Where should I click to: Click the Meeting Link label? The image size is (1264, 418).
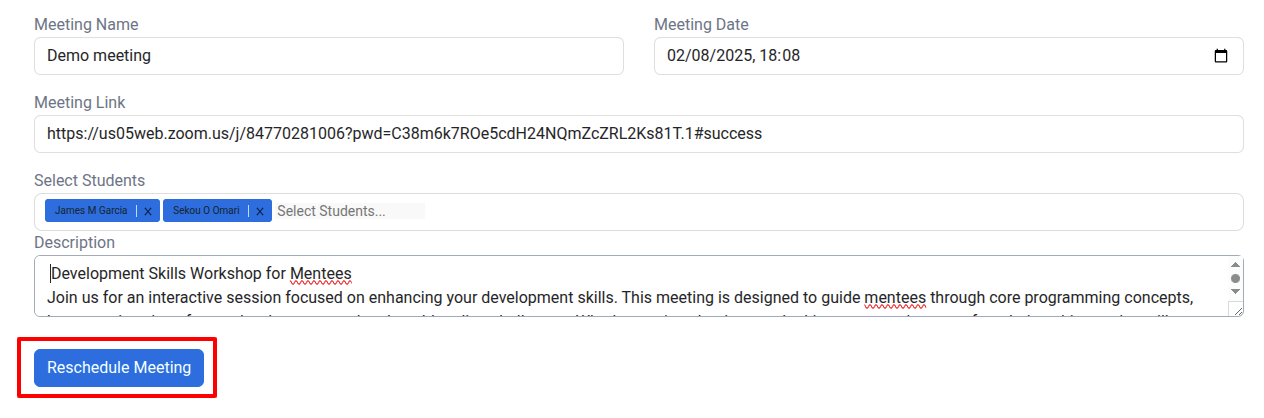[80, 102]
